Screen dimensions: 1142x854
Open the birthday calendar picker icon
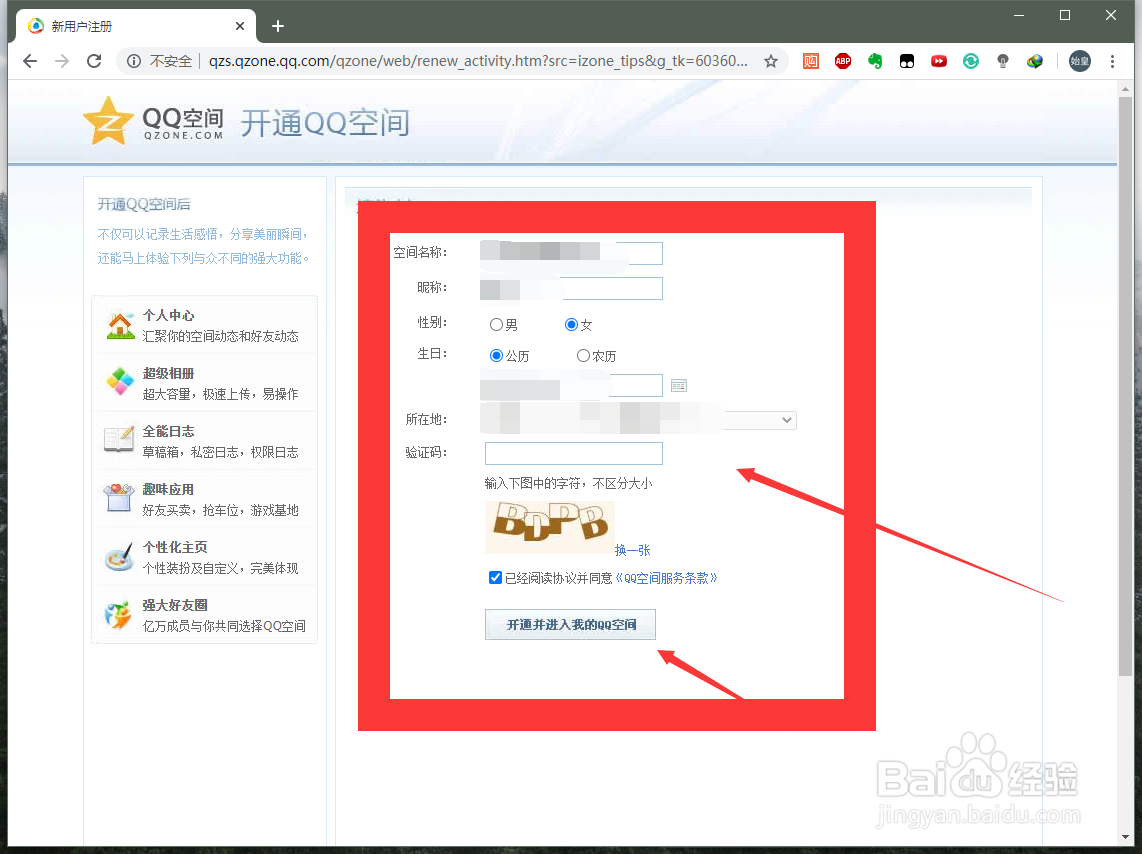[x=679, y=386]
